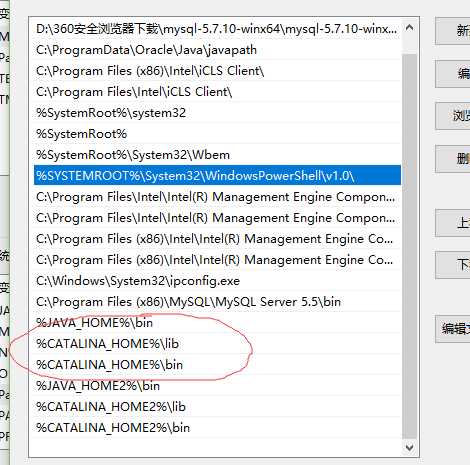Click the scroll up arrow of the path list

(410, 28)
